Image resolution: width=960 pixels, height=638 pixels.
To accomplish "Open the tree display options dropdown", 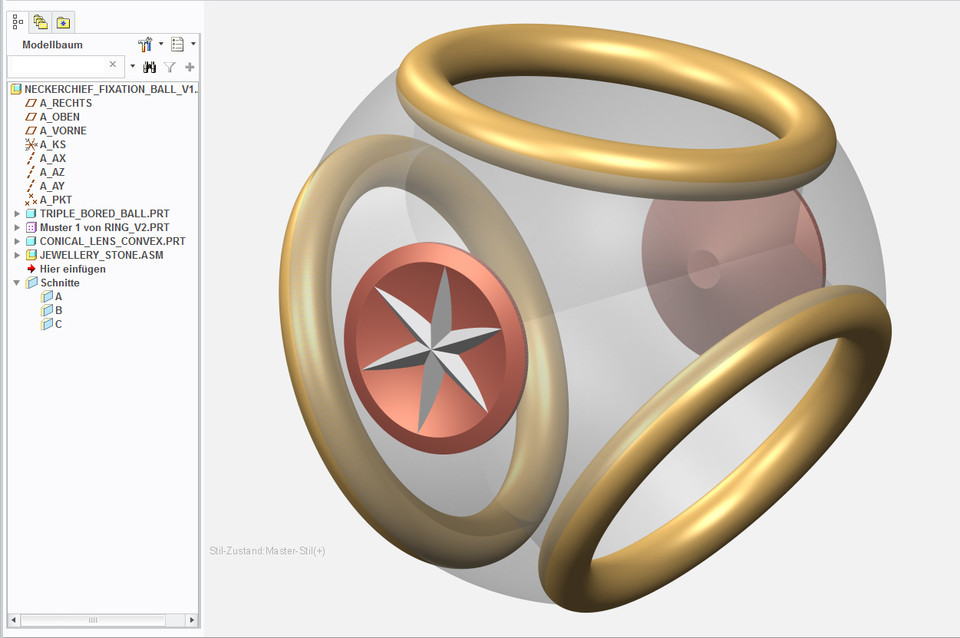I will pos(182,44).
